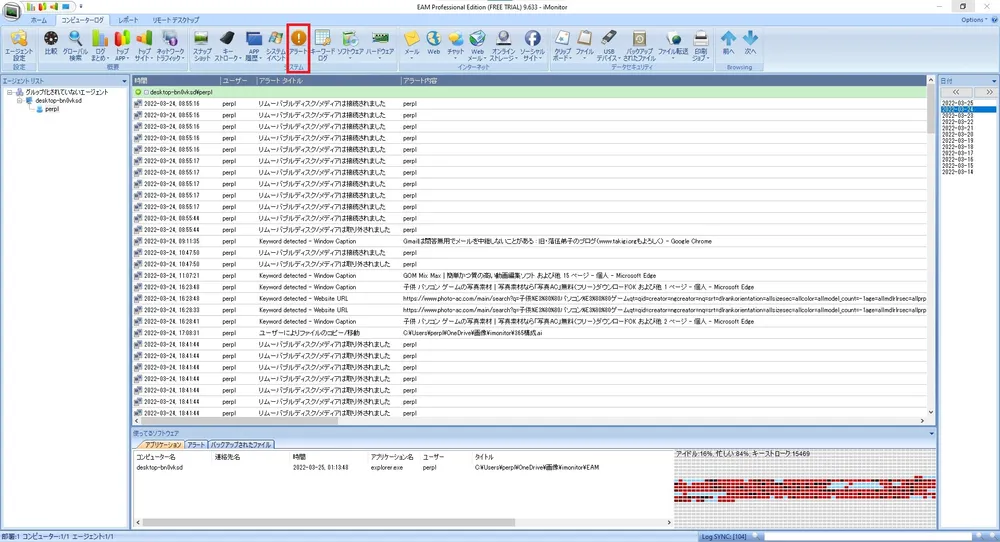Open the USBデバイス dropdown
This screenshot has width=1000, height=542.
608,45
